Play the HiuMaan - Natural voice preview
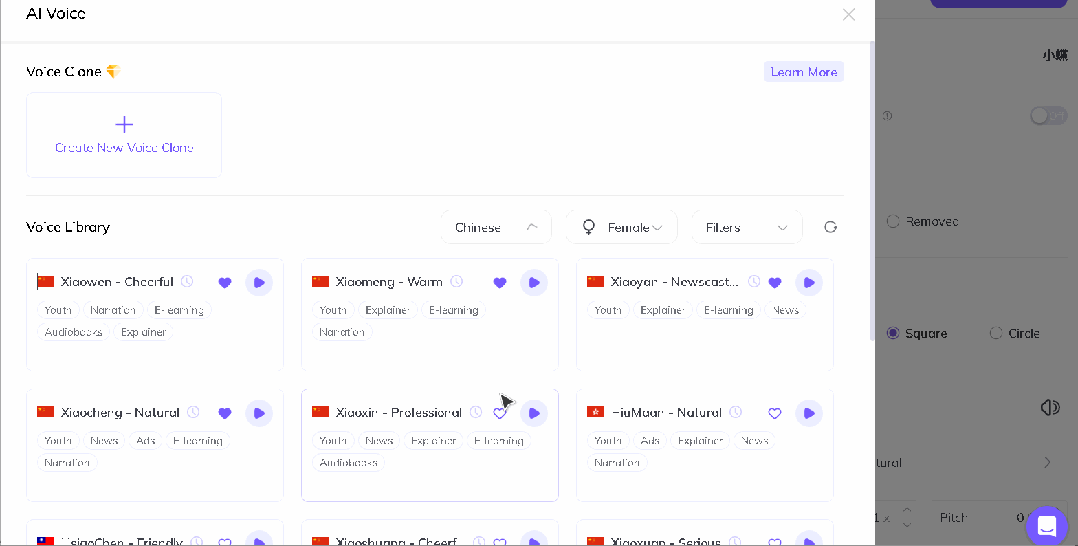This screenshot has height=546, width=1078. (x=809, y=413)
